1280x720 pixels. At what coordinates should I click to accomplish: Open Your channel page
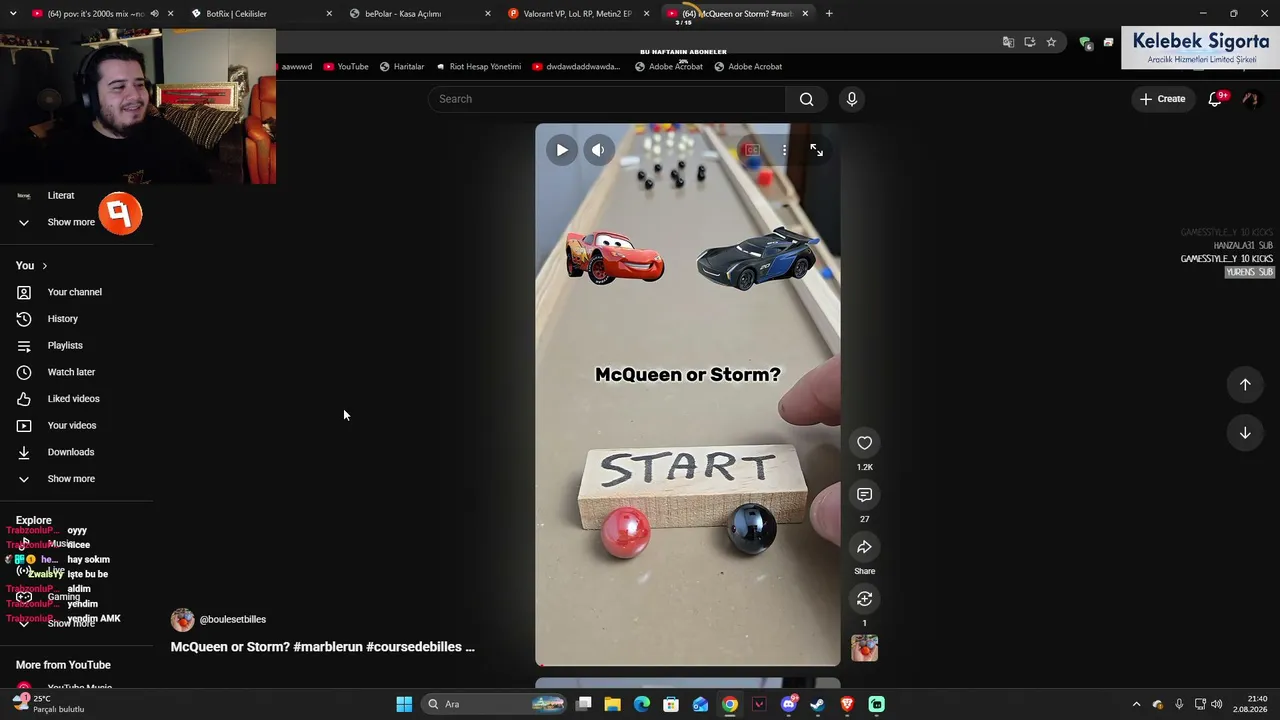(76, 292)
